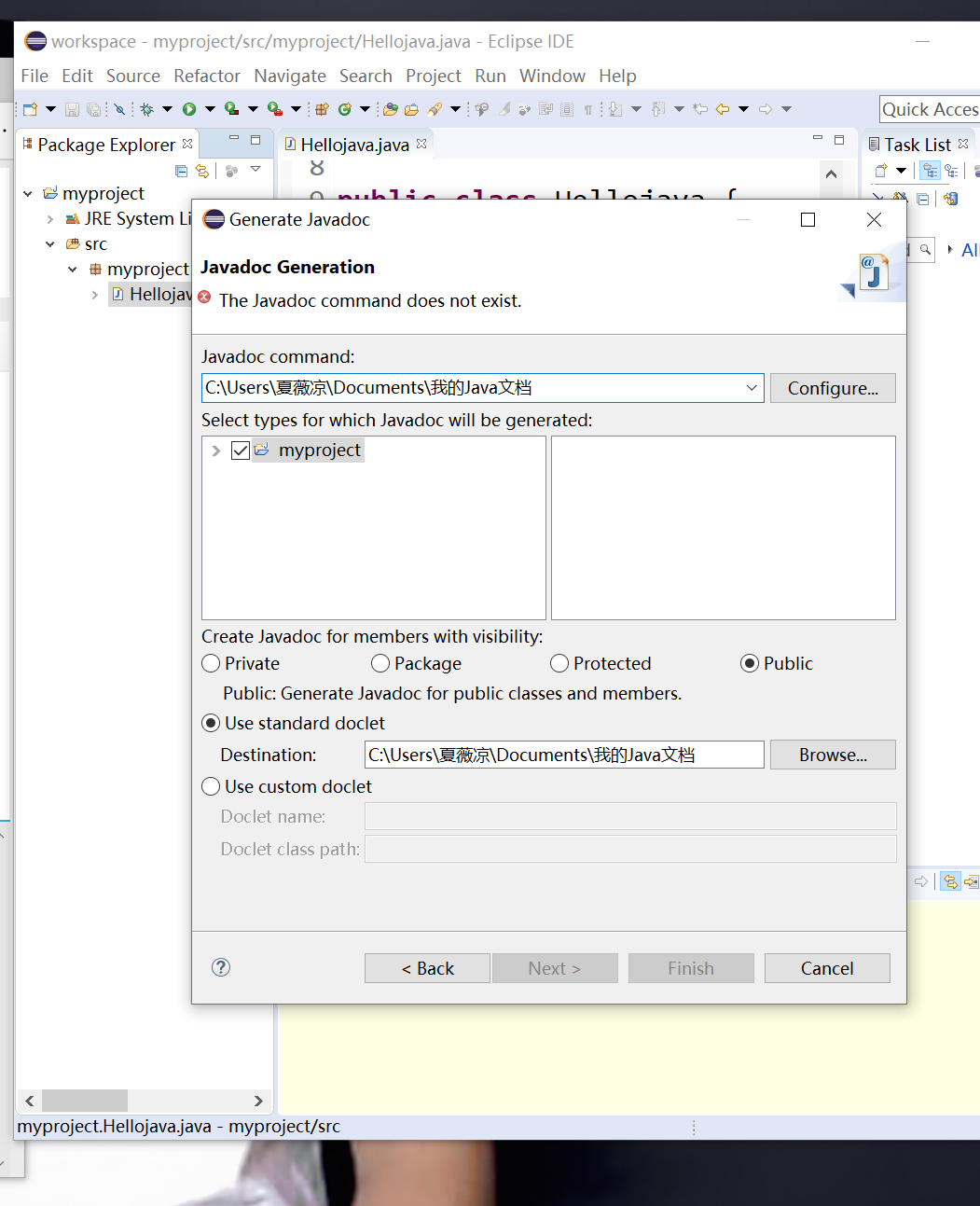Open dropdown arrow next to New wizard icon
This screenshot has height=1206, width=980.
[50, 109]
